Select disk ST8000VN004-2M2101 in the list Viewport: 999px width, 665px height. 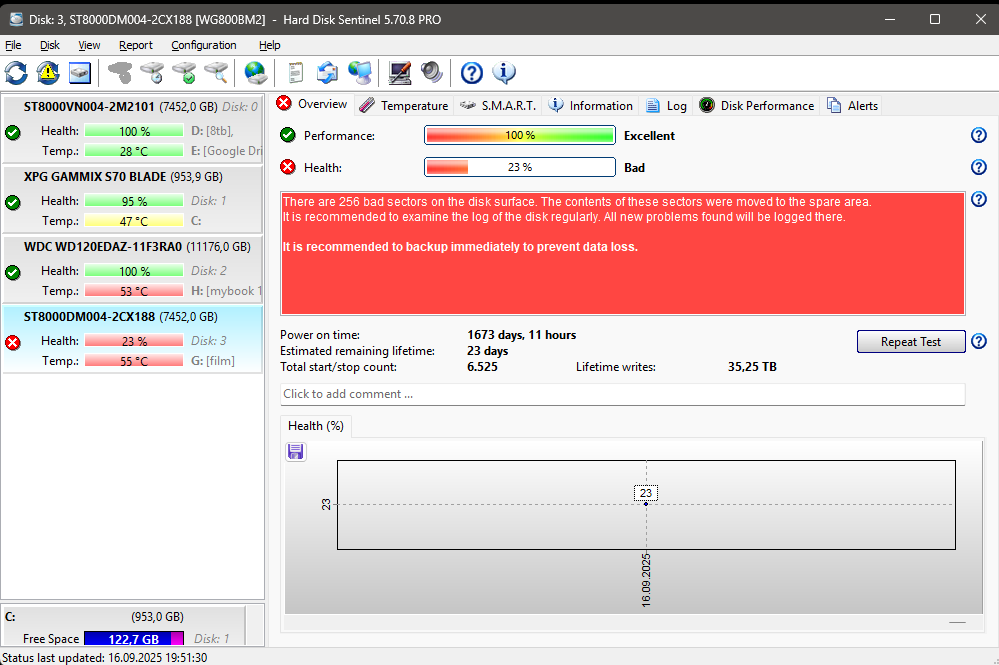coord(133,129)
